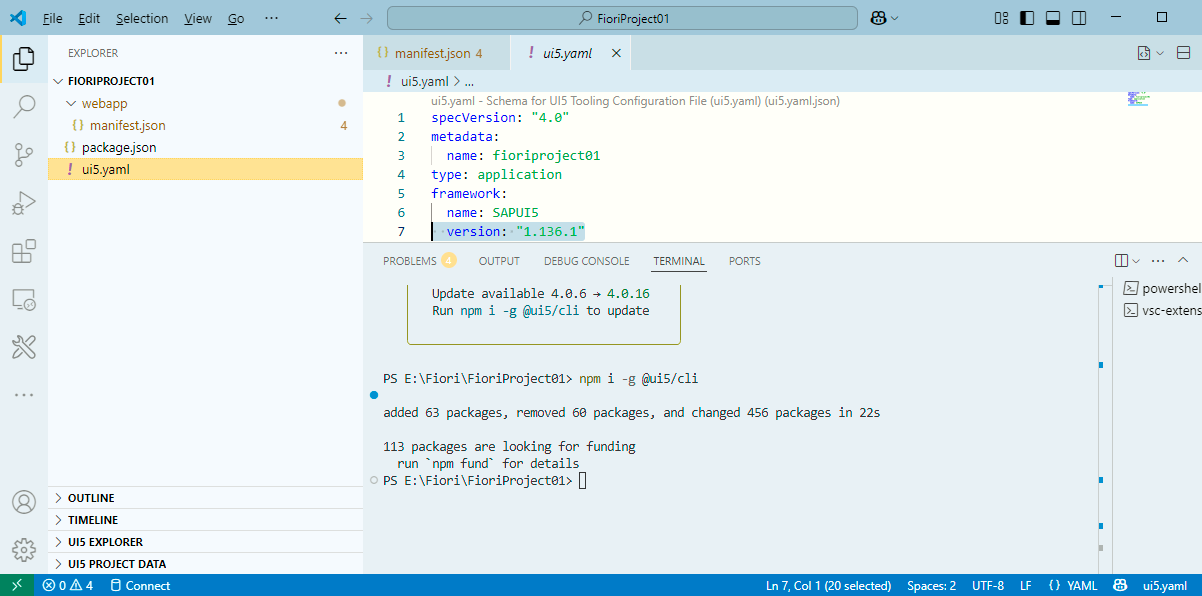Toggle the Primary Side Bar visibility
The width and height of the screenshot is (1202, 596).
1027,18
